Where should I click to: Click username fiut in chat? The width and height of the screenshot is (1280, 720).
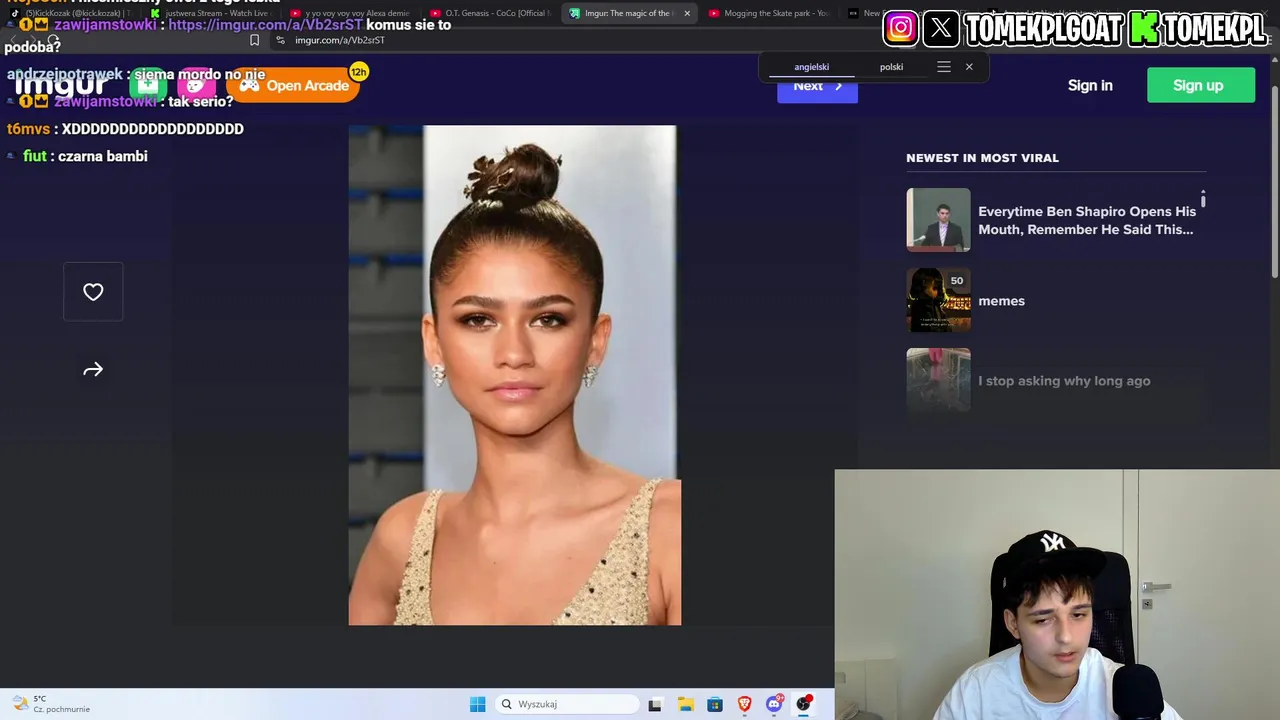[35, 156]
